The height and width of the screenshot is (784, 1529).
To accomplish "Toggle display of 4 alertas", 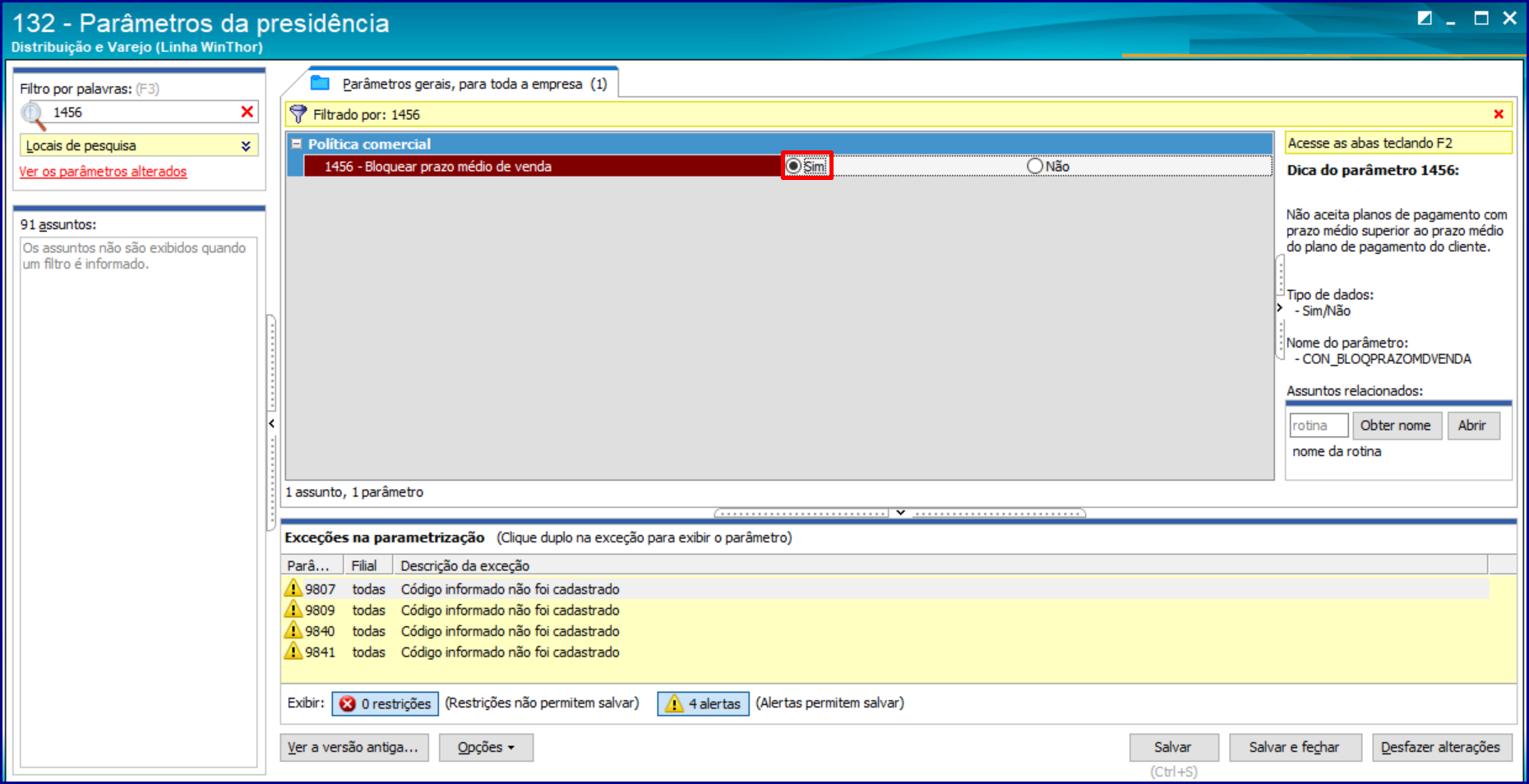I will point(703,703).
